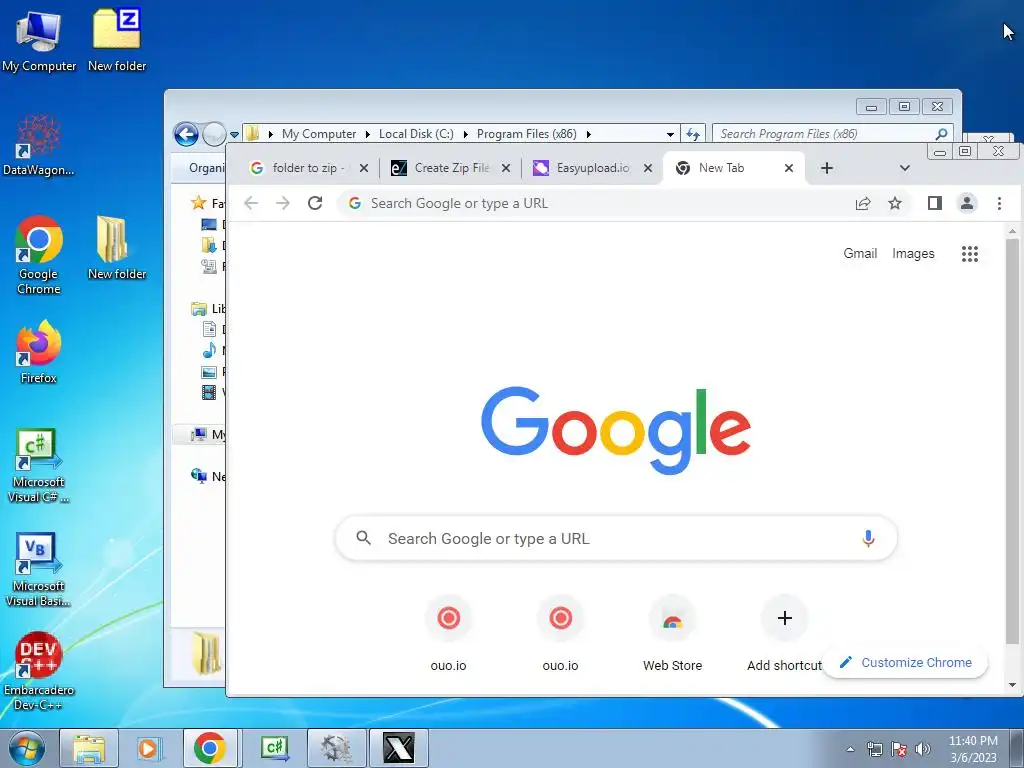The height and width of the screenshot is (768, 1024).
Task: Open Web Store shortcut
Action: 673,633
